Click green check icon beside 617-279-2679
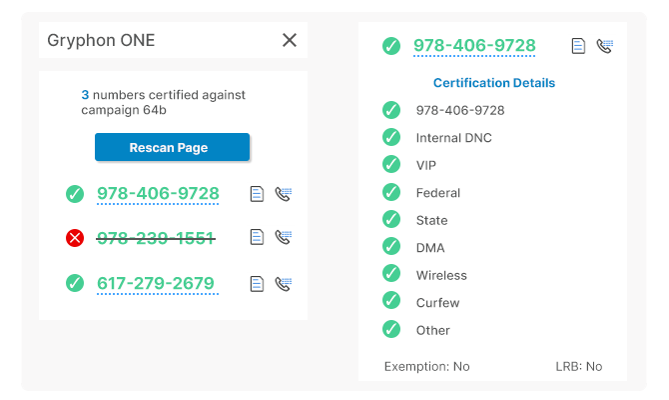This screenshot has height=400, width=669. click(x=75, y=283)
